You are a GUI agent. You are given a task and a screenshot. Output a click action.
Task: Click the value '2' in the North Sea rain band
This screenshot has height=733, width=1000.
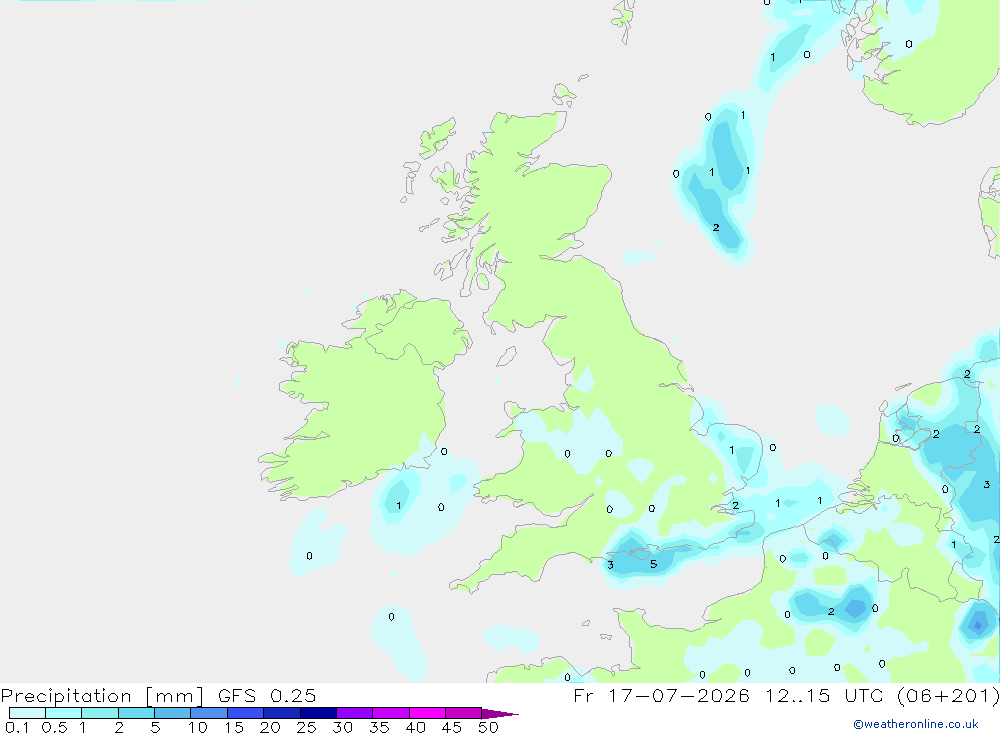coord(716,228)
